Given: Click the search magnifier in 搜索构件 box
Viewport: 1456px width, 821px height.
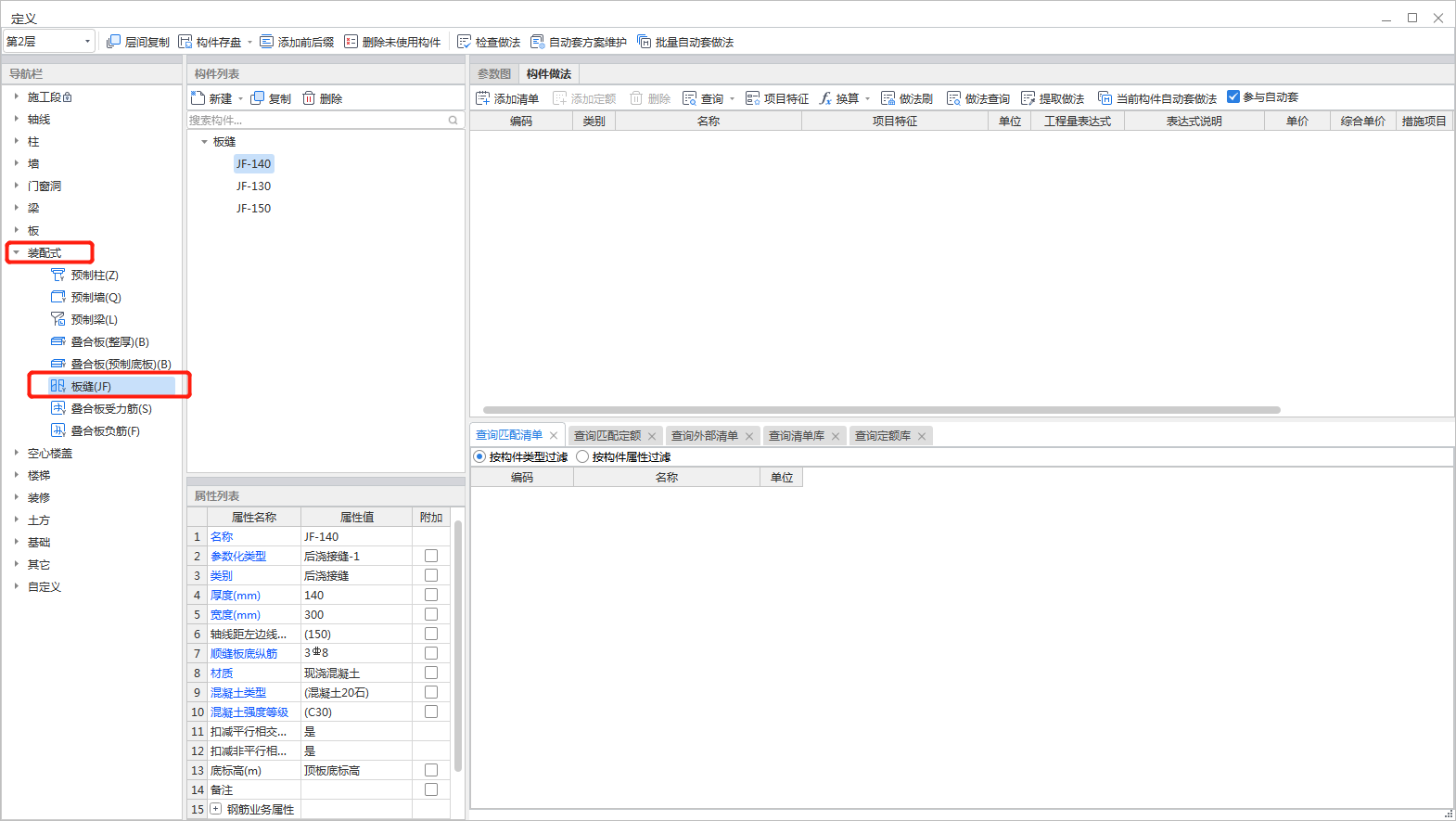Looking at the screenshot, I should [x=453, y=121].
